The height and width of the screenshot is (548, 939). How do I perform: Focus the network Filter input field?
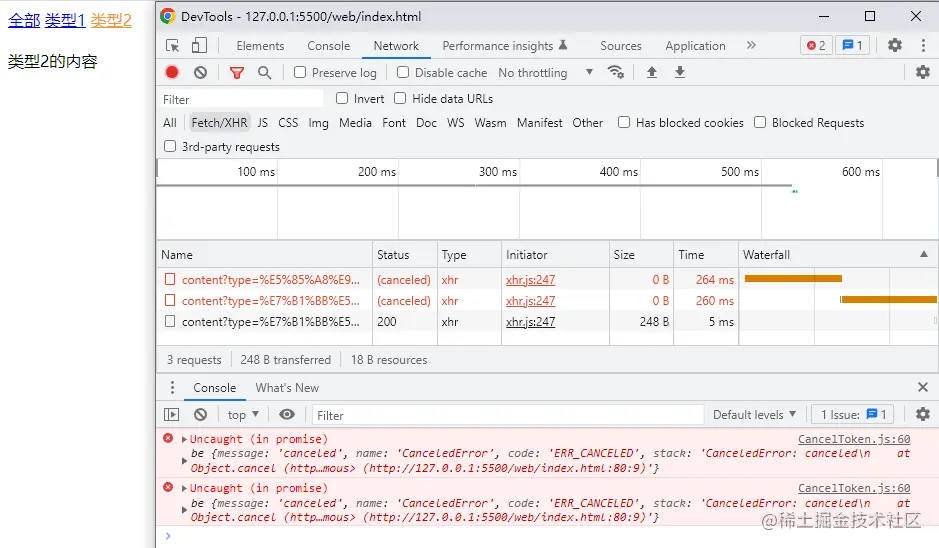click(x=241, y=99)
